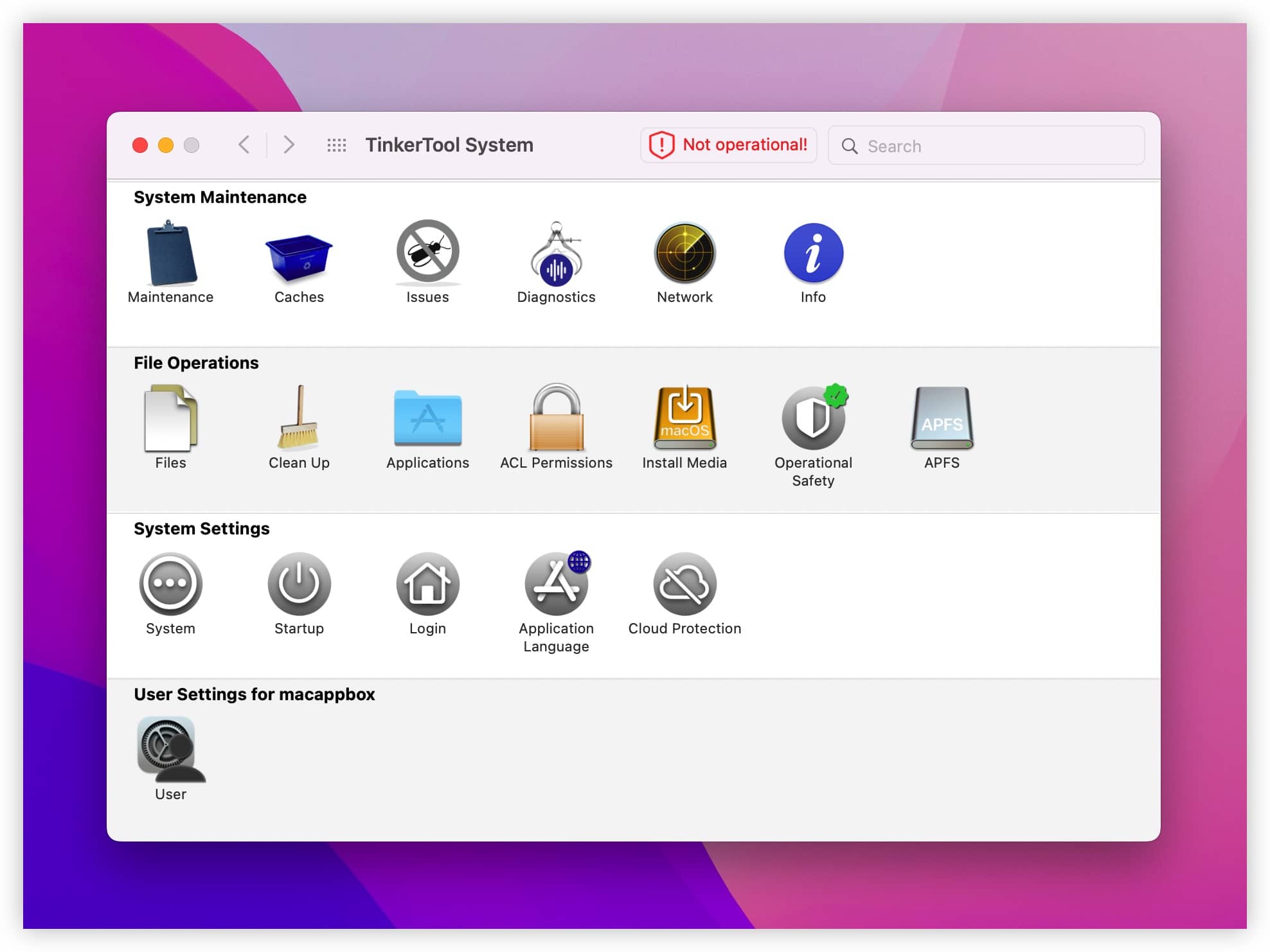Show all panes with grid button
The width and height of the screenshot is (1270, 952).
click(x=336, y=145)
